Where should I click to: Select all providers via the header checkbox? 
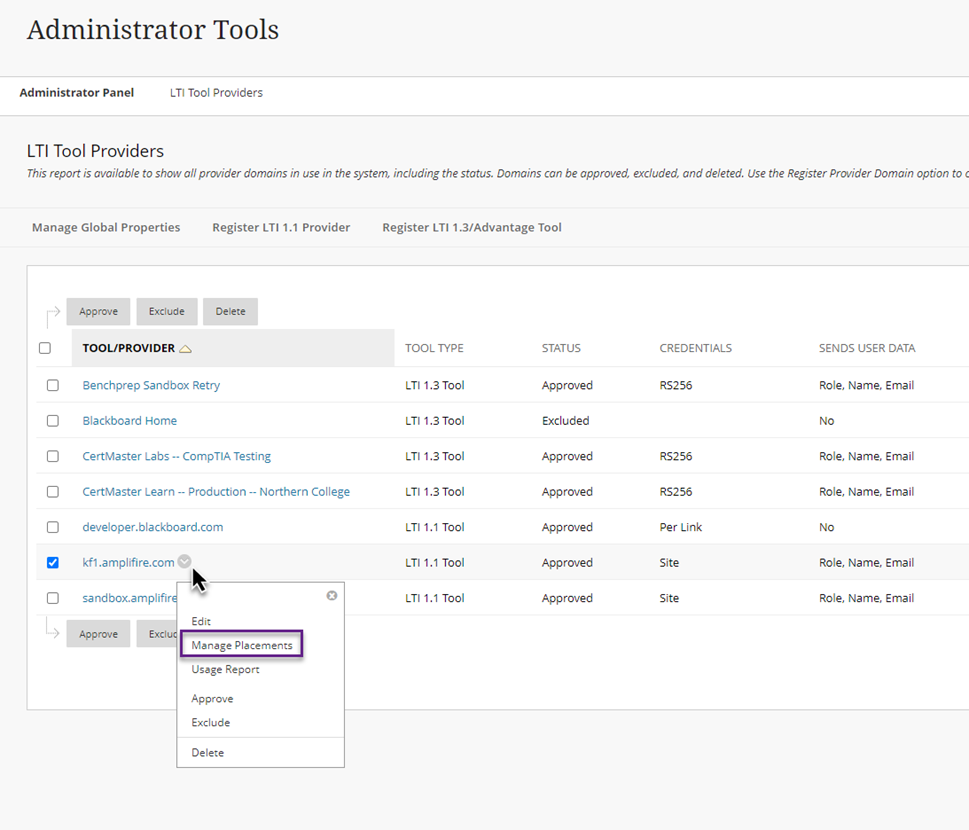(45, 347)
